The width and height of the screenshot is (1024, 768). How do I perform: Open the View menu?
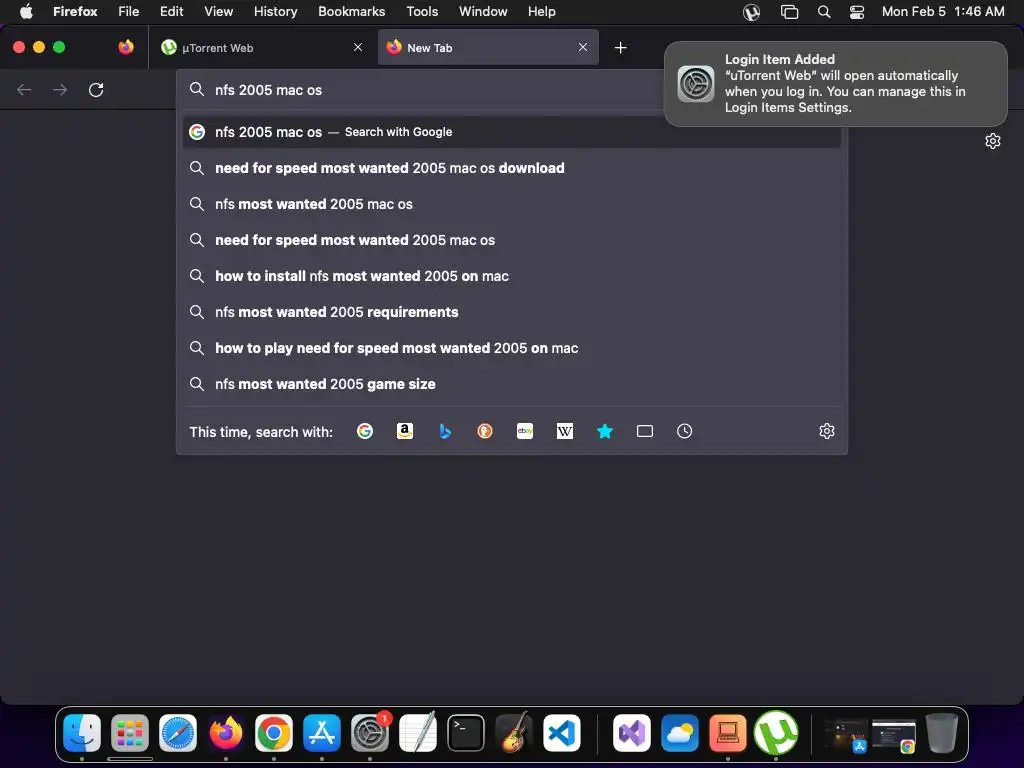pyautogui.click(x=218, y=11)
